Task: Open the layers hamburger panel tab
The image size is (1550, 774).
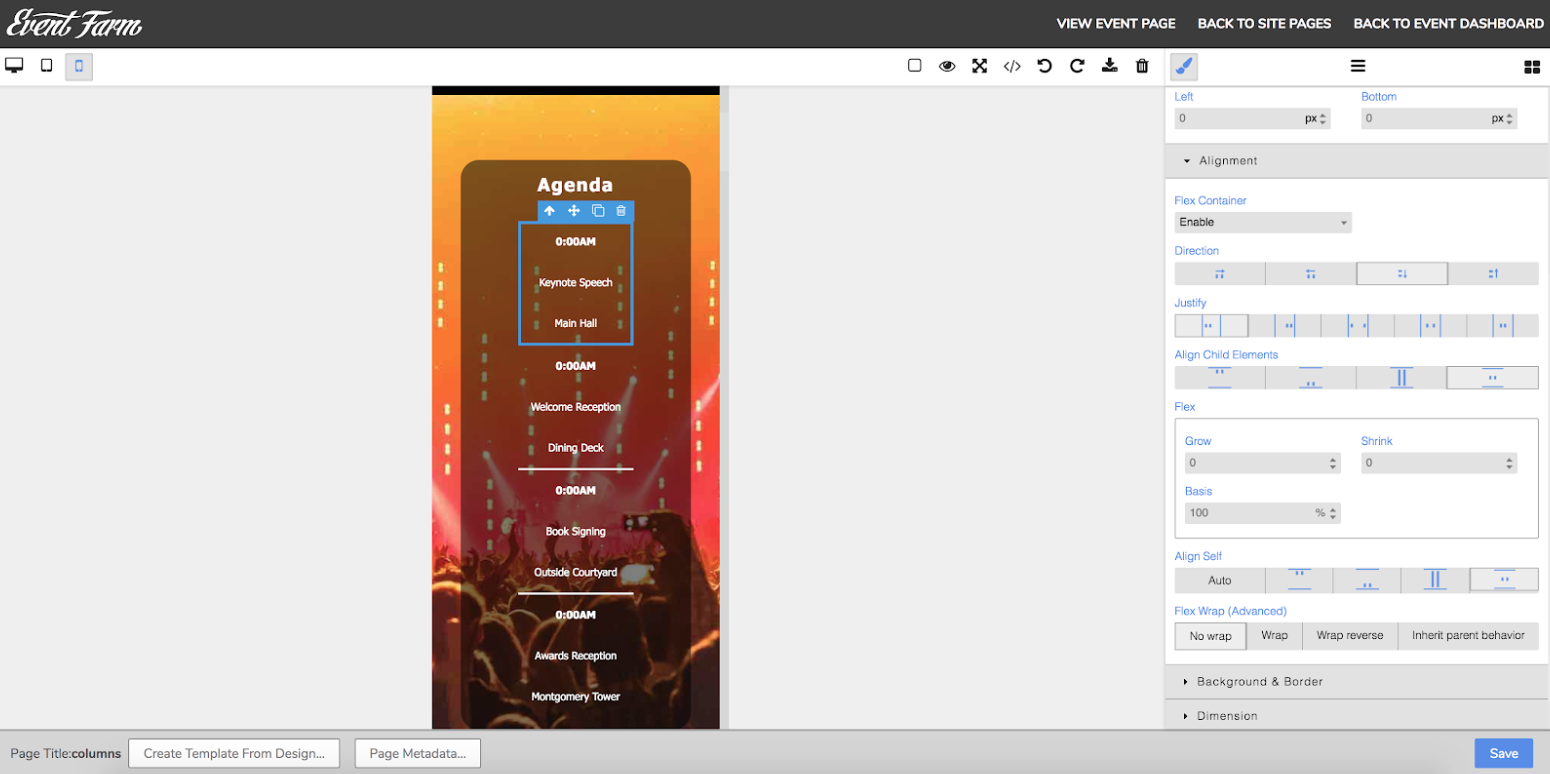Action: [x=1358, y=67]
